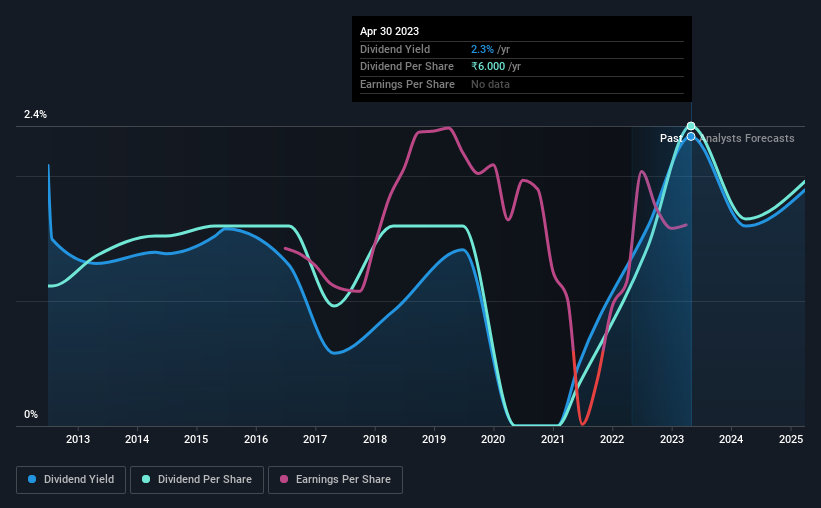Click the No data earnings value

pos(490,84)
